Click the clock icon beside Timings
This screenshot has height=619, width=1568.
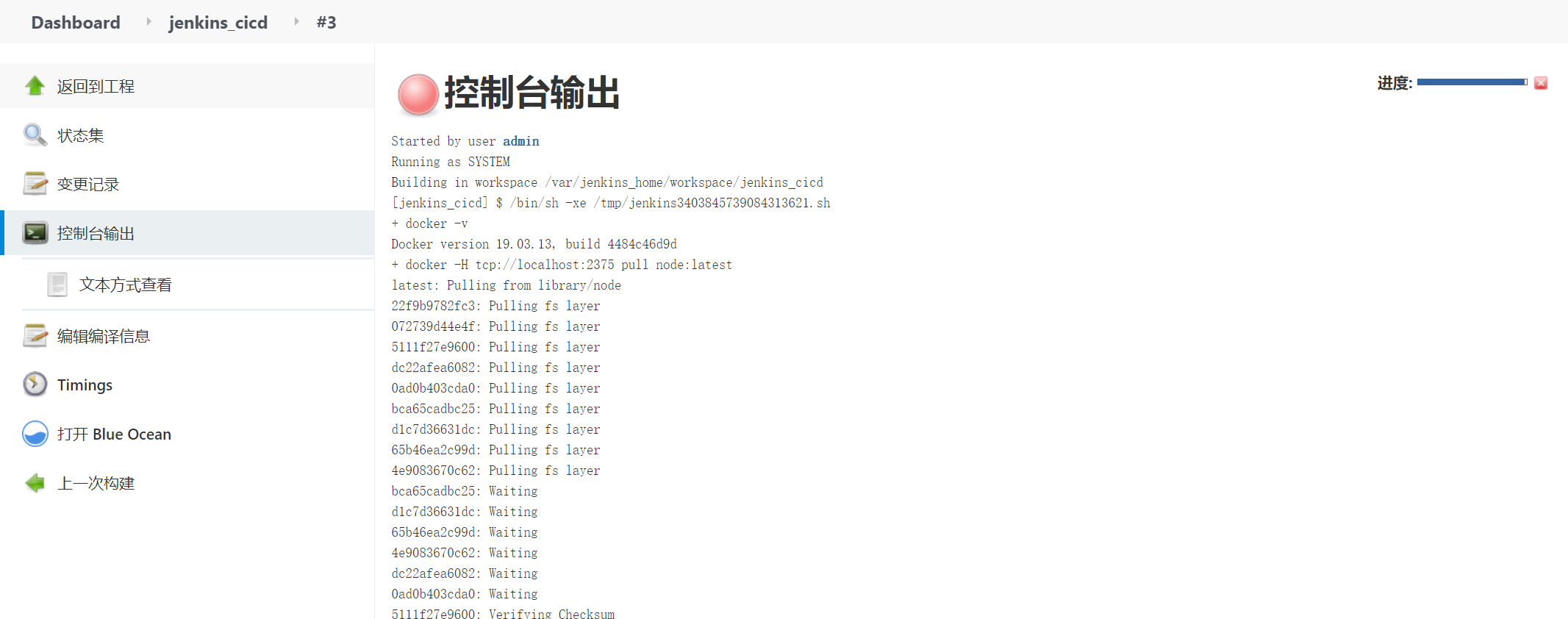coord(35,384)
